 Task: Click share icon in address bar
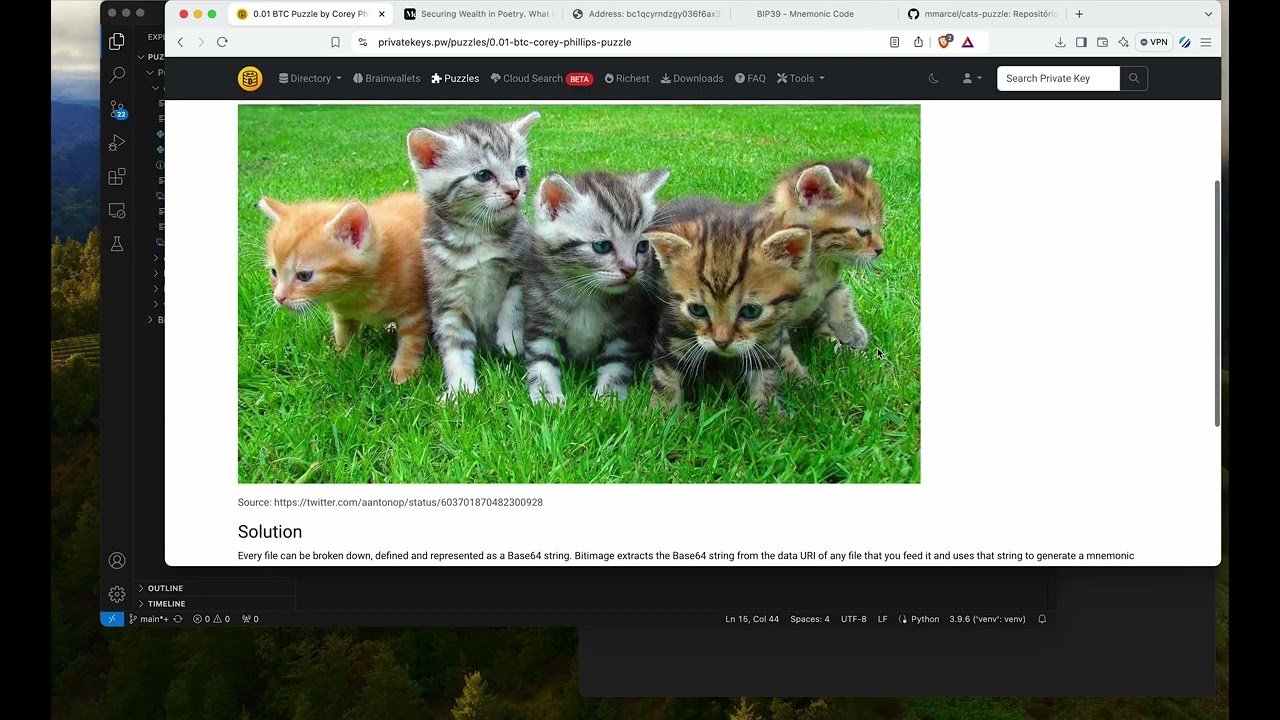coord(918,42)
